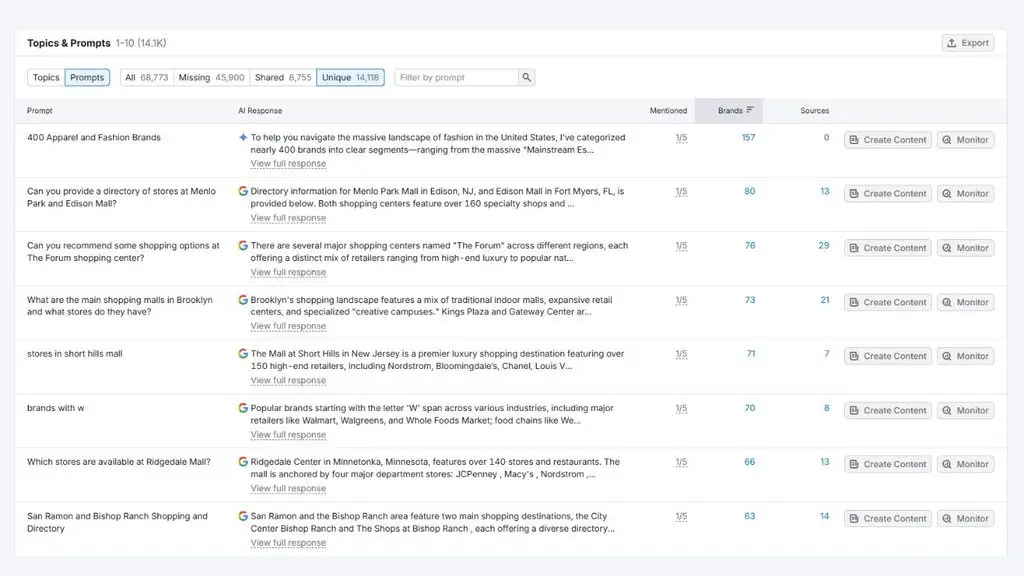Click the Google icon in Menlo Park row
Image resolution: width=1024 pixels, height=576 pixels.
point(243,191)
